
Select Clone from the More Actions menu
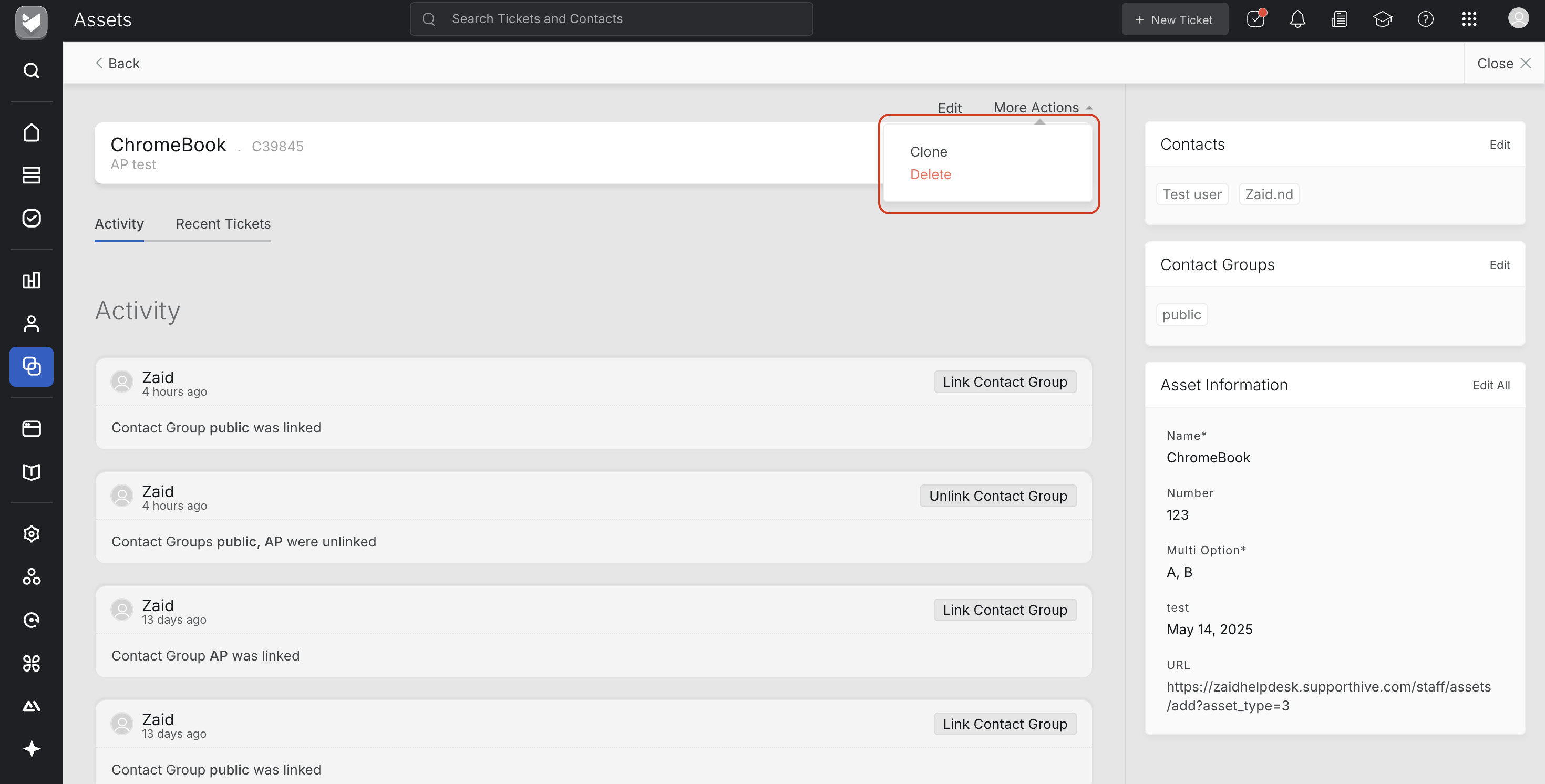(x=929, y=152)
